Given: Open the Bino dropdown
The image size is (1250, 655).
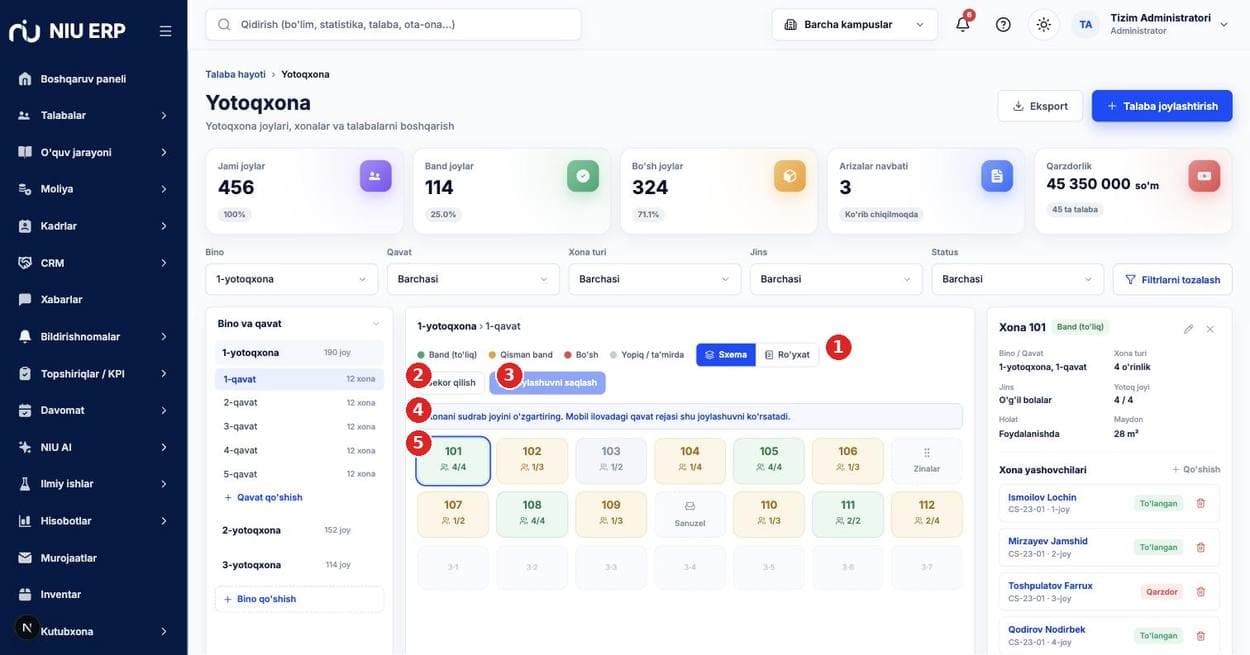Looking at the screenshot, I should (292, 279).
